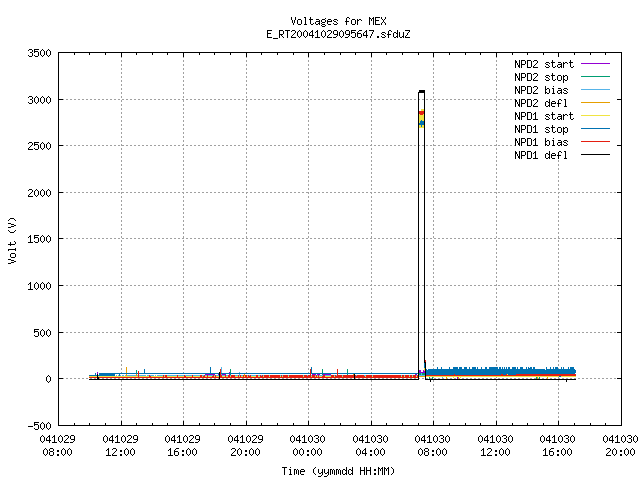Select the NPD2 stop legend label
The width and height of the screenshot is (640, 480).
coord(541,77)
